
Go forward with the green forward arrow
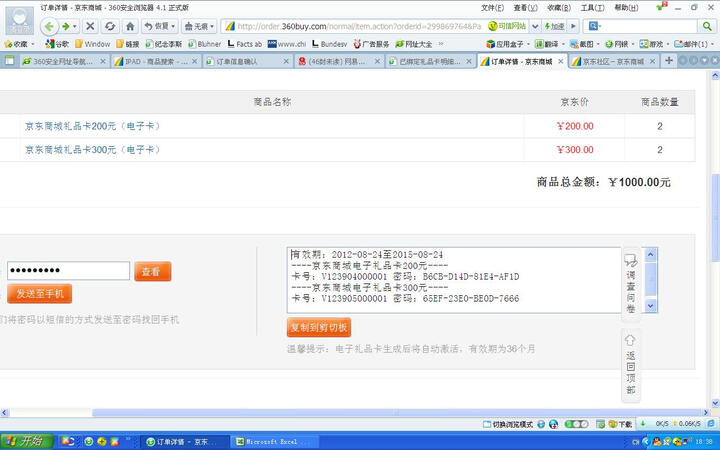coord(66,26)
